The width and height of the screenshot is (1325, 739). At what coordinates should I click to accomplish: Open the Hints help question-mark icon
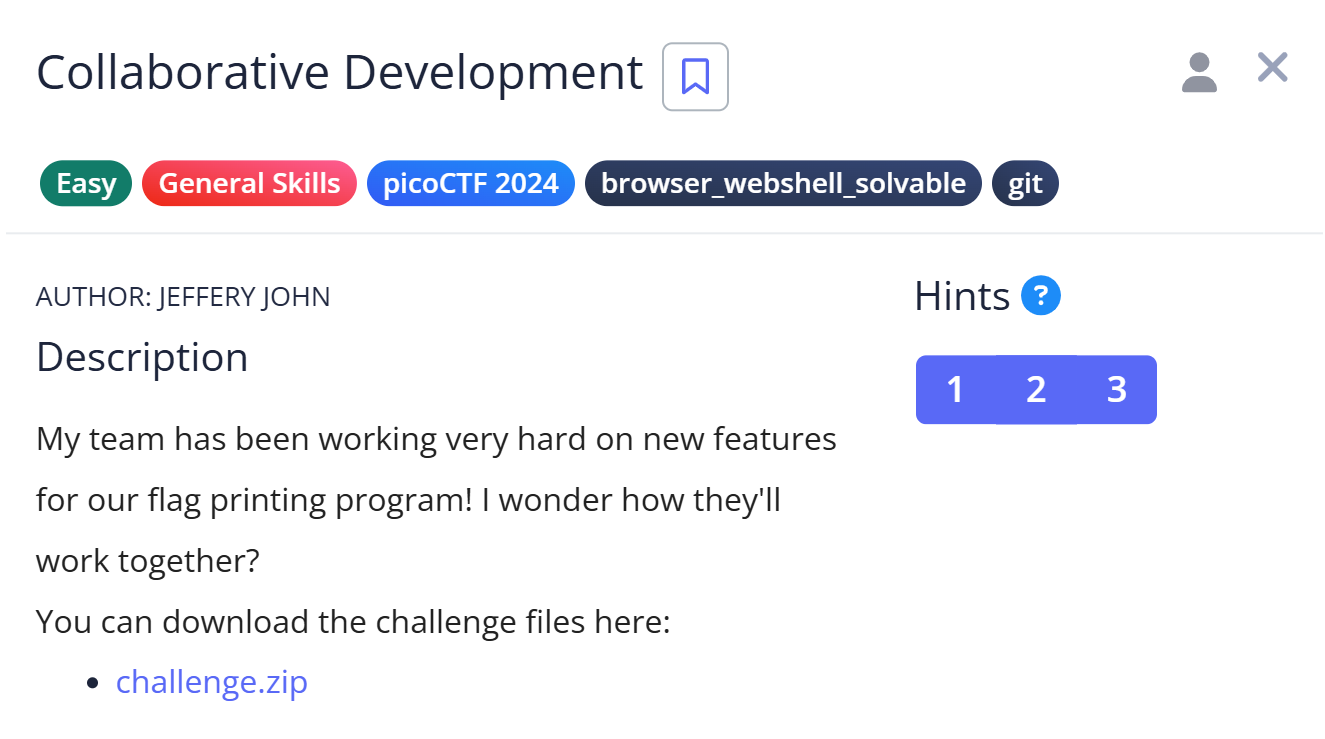click(x=1041, y=296)
